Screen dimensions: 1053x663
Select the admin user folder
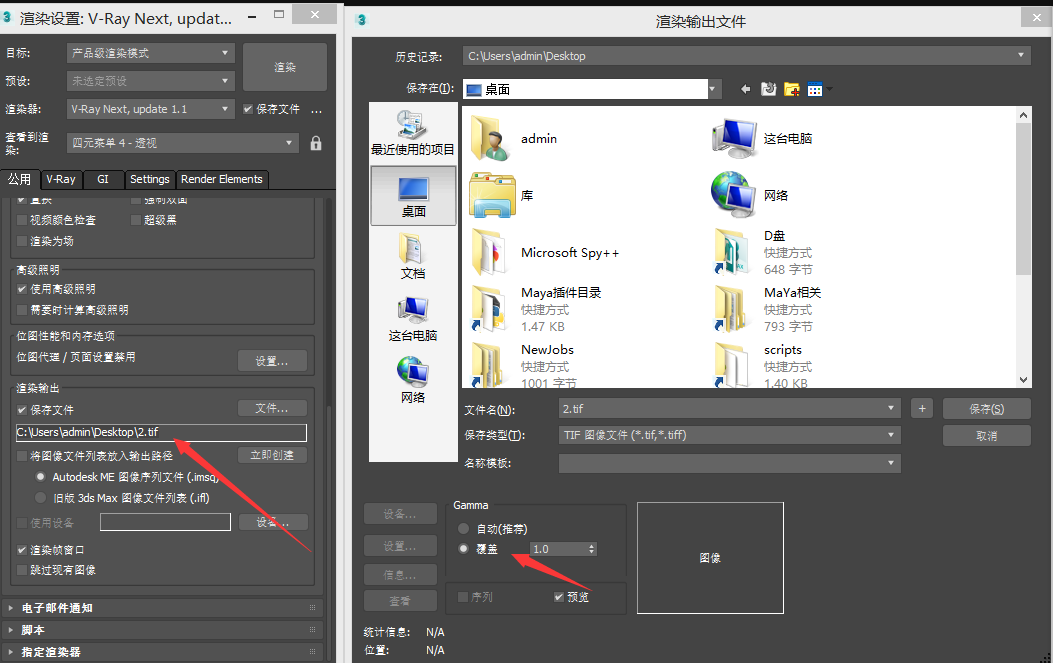pos(514,138)
